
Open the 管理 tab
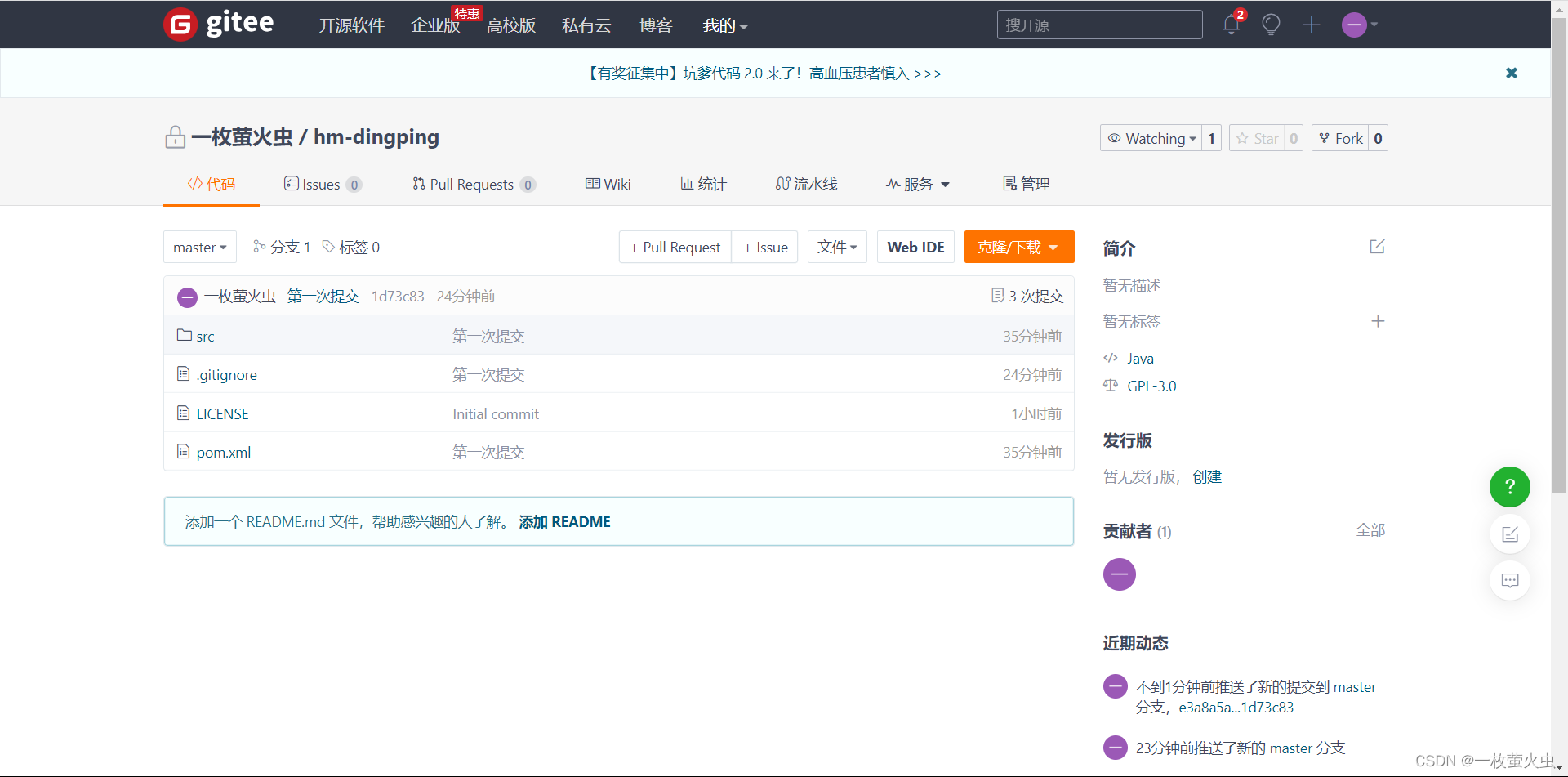pos(1027,184)
